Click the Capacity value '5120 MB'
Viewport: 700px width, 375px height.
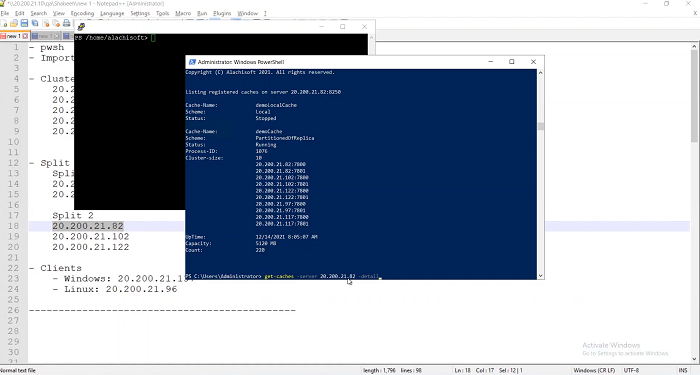tap(266, 244)
